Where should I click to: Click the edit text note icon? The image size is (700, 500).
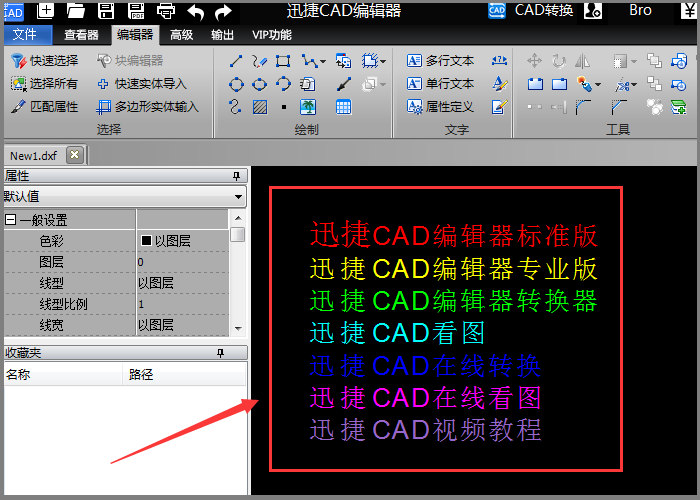(500, 107)
